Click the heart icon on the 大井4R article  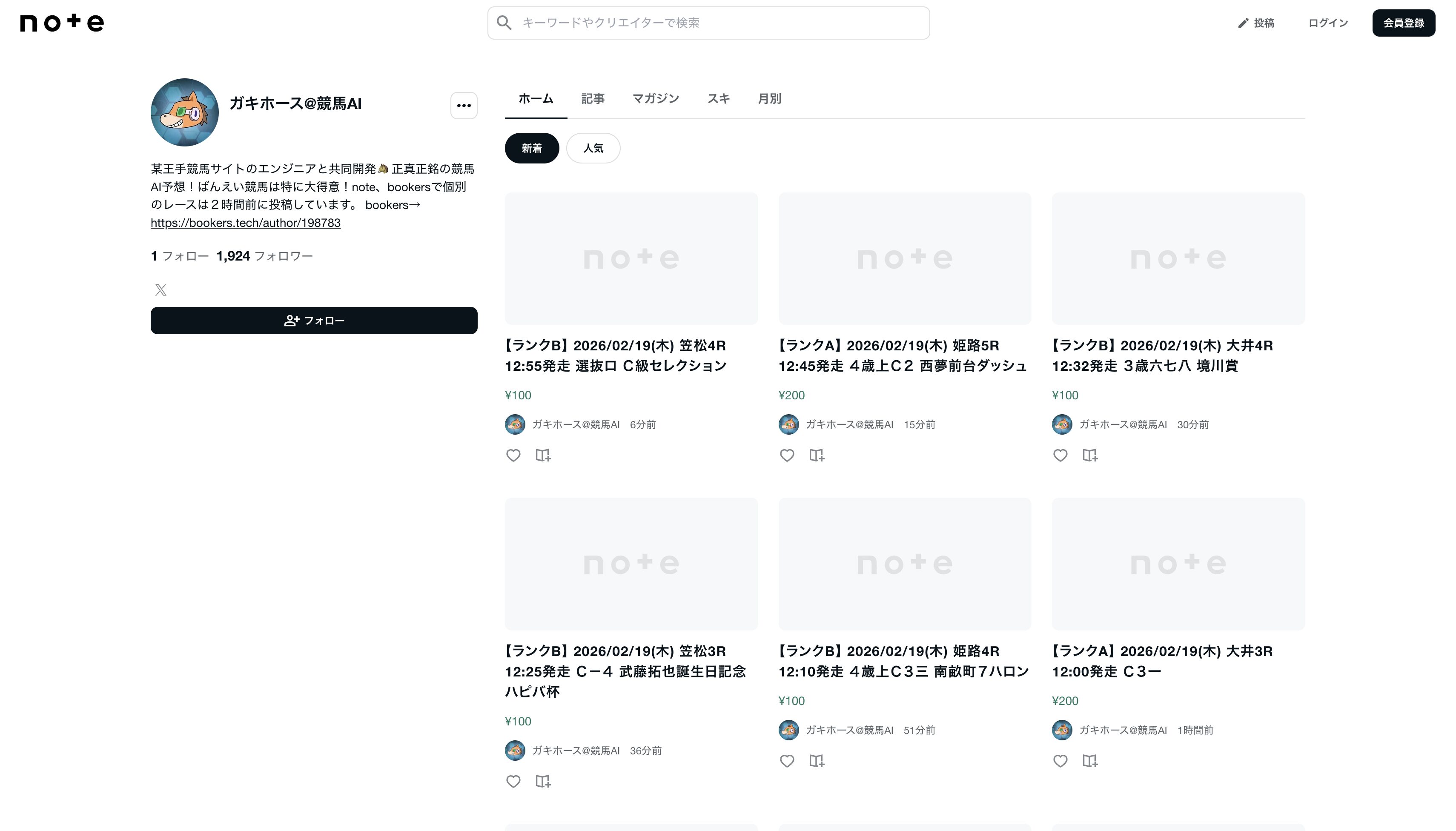click(x=1060, y=455)
